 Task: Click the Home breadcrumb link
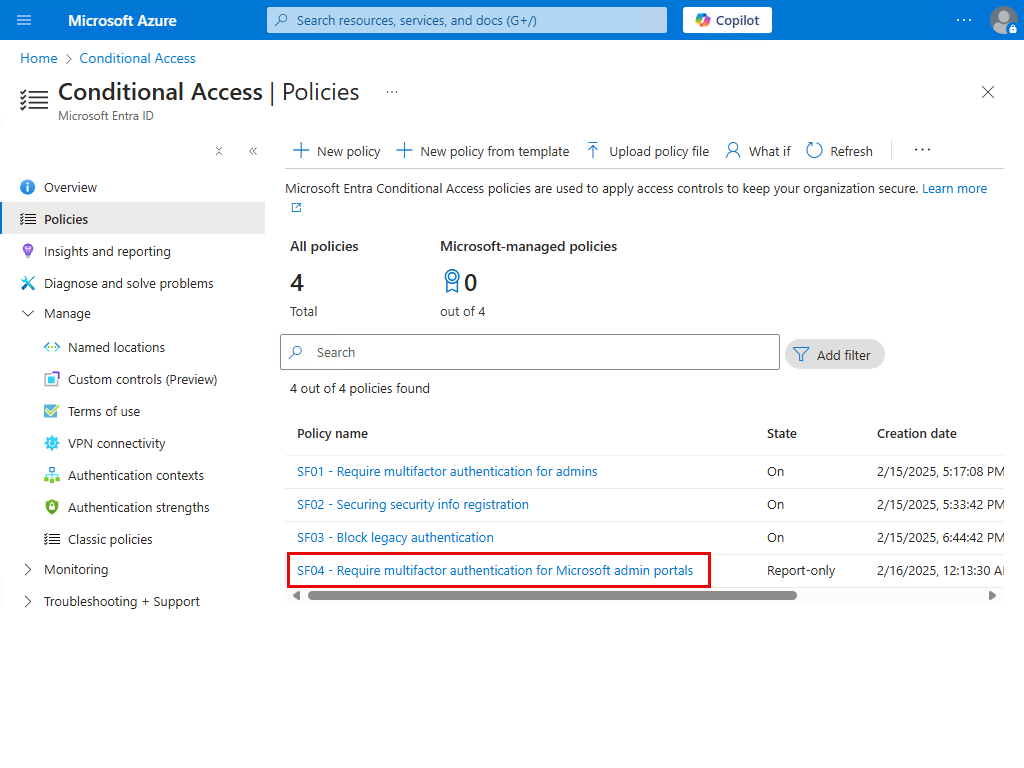tap(39, 58)
